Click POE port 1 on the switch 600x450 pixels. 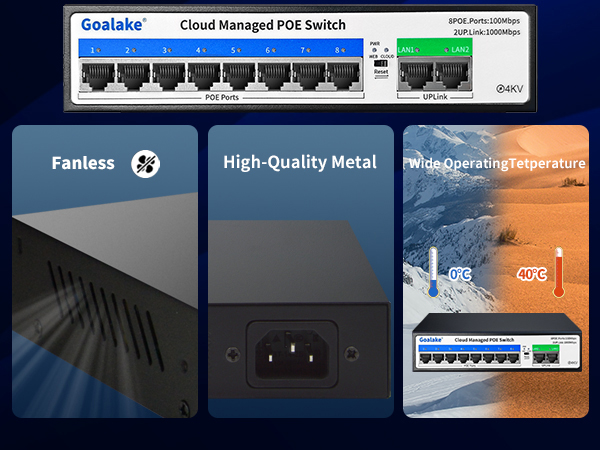point(97,76)
